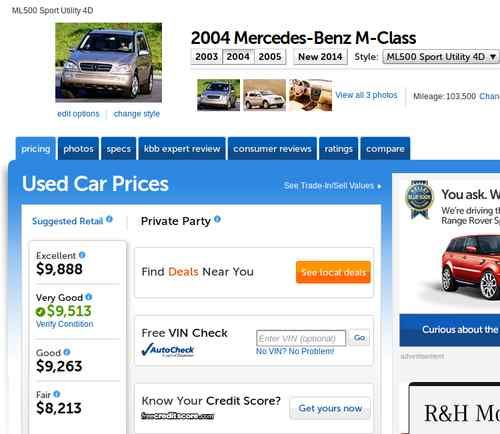Open the Very Good condition info icon

(89, 297)
